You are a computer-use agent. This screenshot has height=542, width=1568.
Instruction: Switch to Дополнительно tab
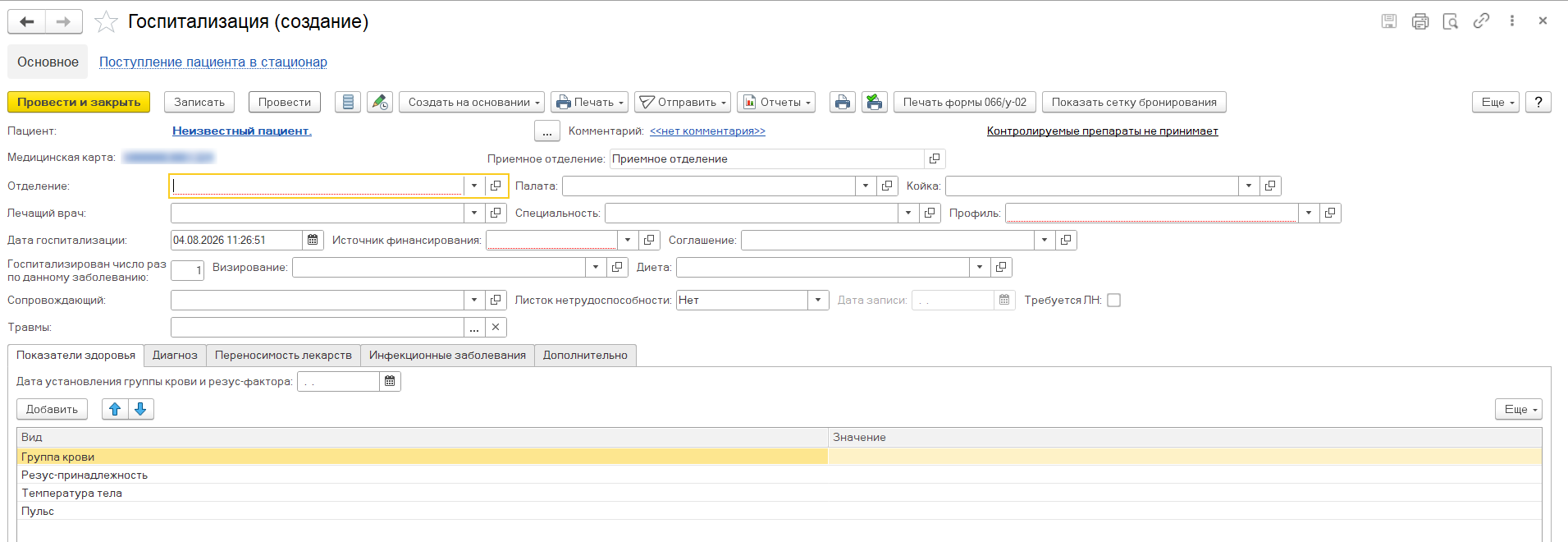tap(585, 355)
